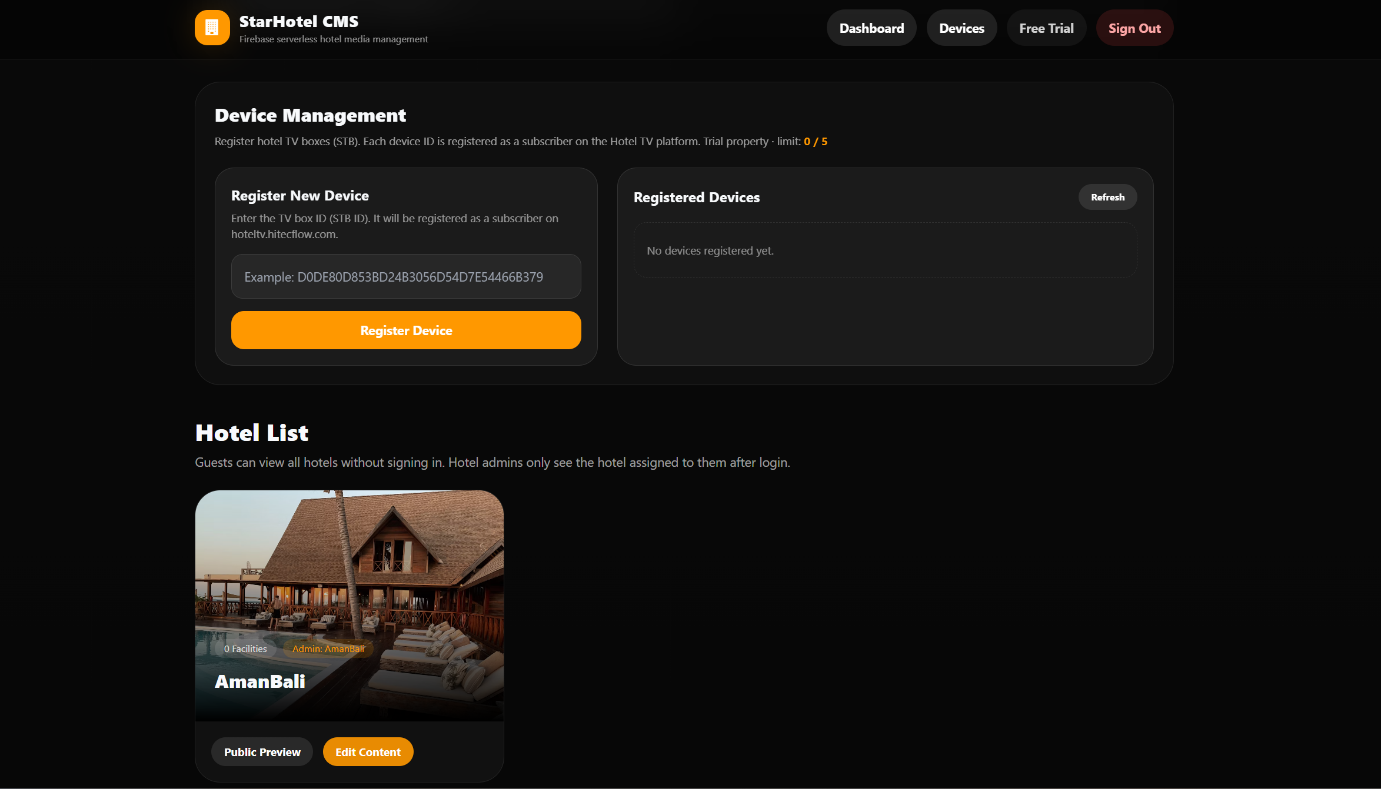This screenshot has height=789, width=1381.
Task: Click the orange Register Device button
Action: (x=406, y=330)
